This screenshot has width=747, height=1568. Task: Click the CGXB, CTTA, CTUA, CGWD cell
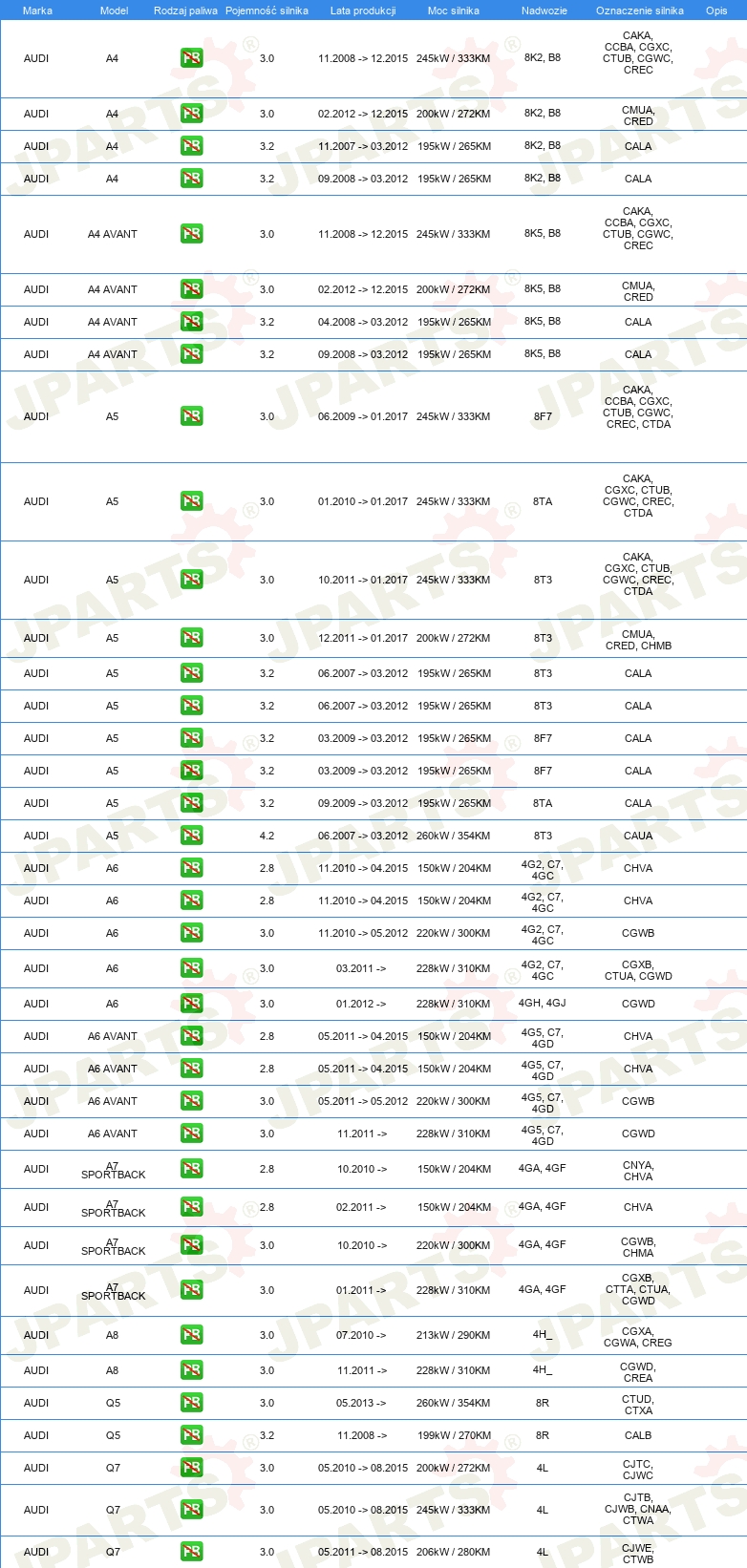[638, 1289]
